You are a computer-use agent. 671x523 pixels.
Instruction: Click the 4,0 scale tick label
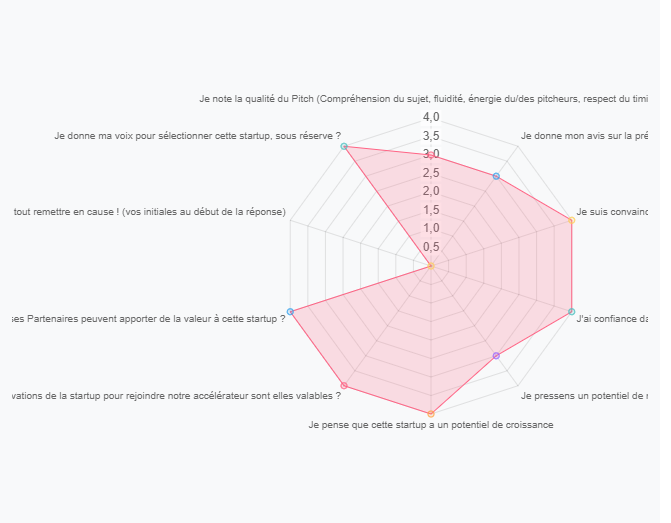click(431, 117)
